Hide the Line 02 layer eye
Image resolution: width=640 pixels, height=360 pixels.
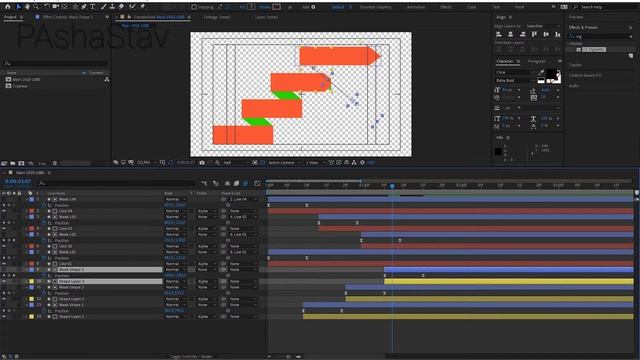4,246
